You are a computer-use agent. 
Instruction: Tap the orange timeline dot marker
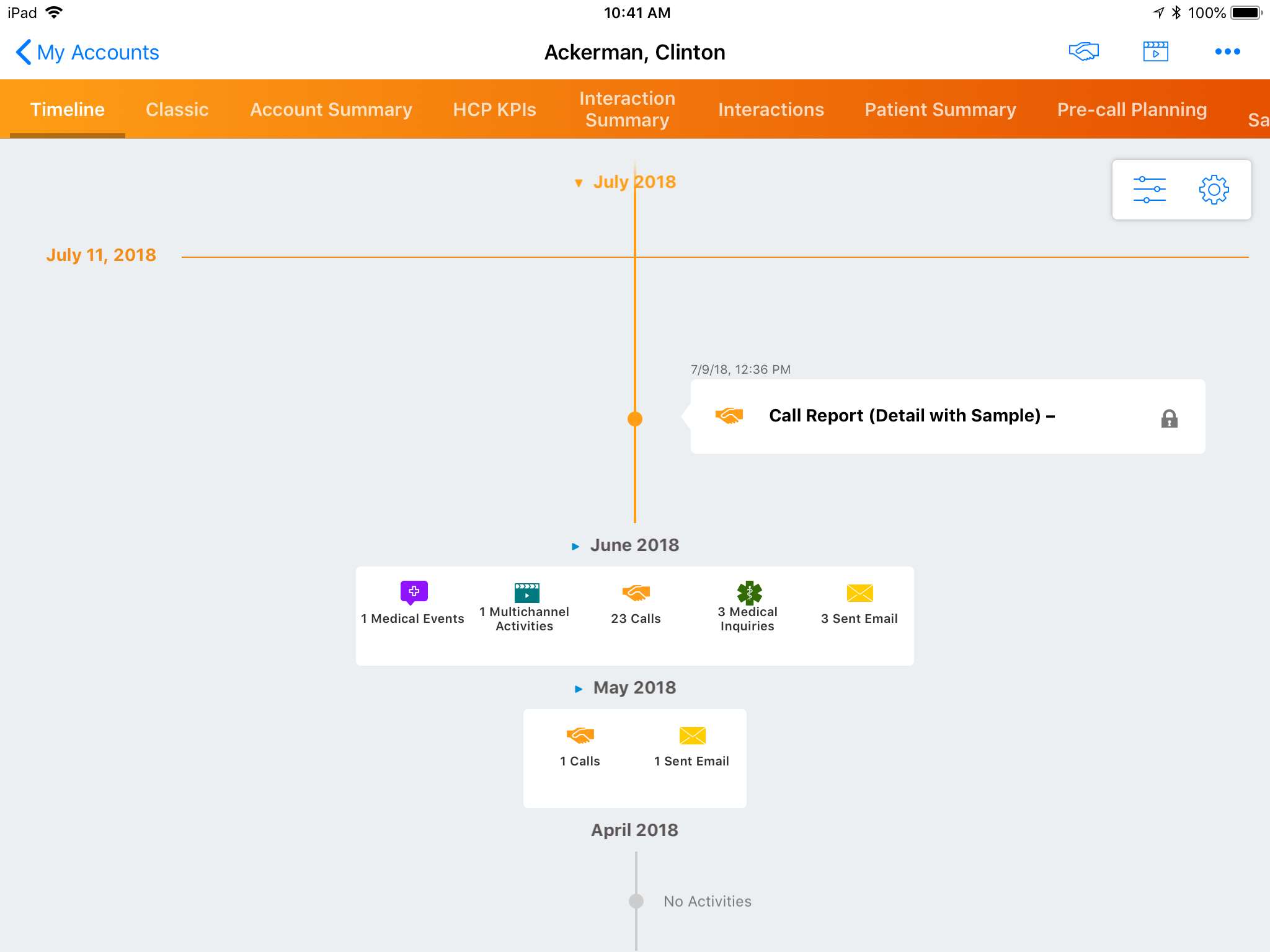tap(635, 419)
